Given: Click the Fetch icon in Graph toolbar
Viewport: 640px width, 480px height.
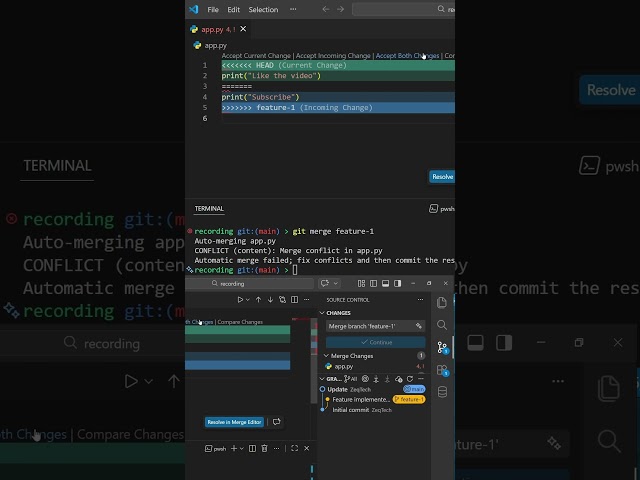Looking at the screenshot, I should 376,379.
